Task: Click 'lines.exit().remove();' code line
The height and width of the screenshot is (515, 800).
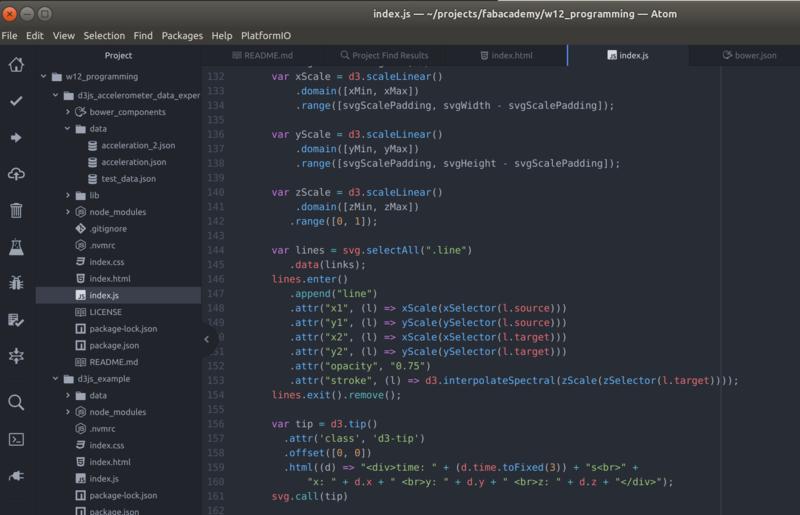Action: tap(336, 395)
